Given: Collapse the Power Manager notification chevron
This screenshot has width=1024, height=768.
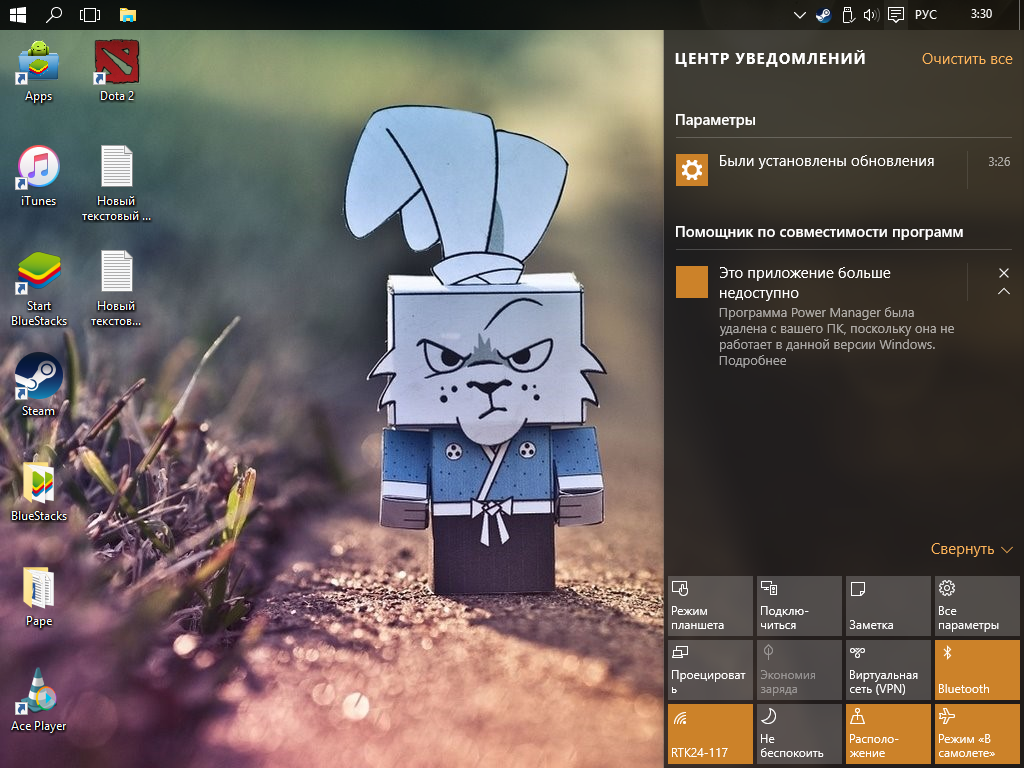Looking at the screenshot, I should tap(1003, 292).
